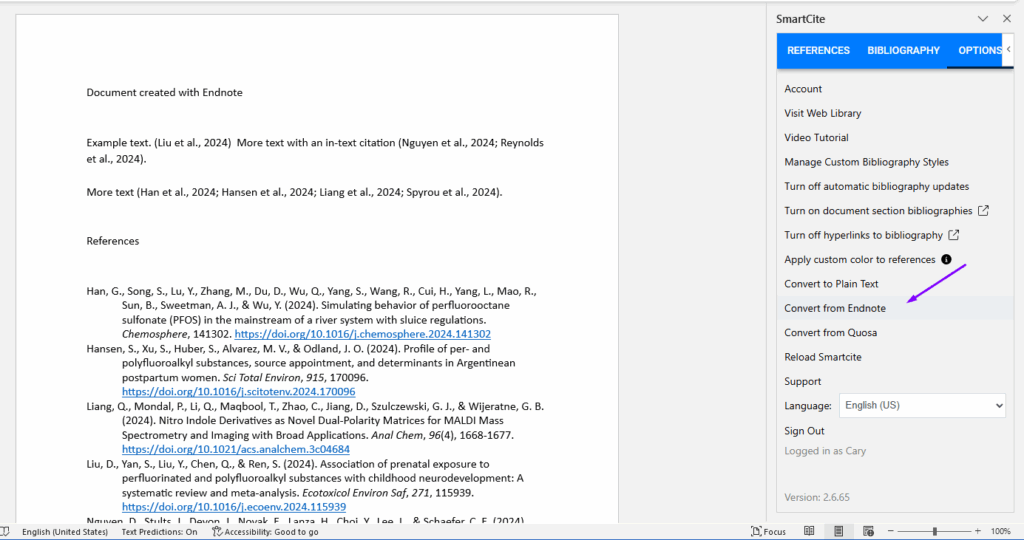Collapse the SmartCite tab strip arrow

coord(1008,49)
